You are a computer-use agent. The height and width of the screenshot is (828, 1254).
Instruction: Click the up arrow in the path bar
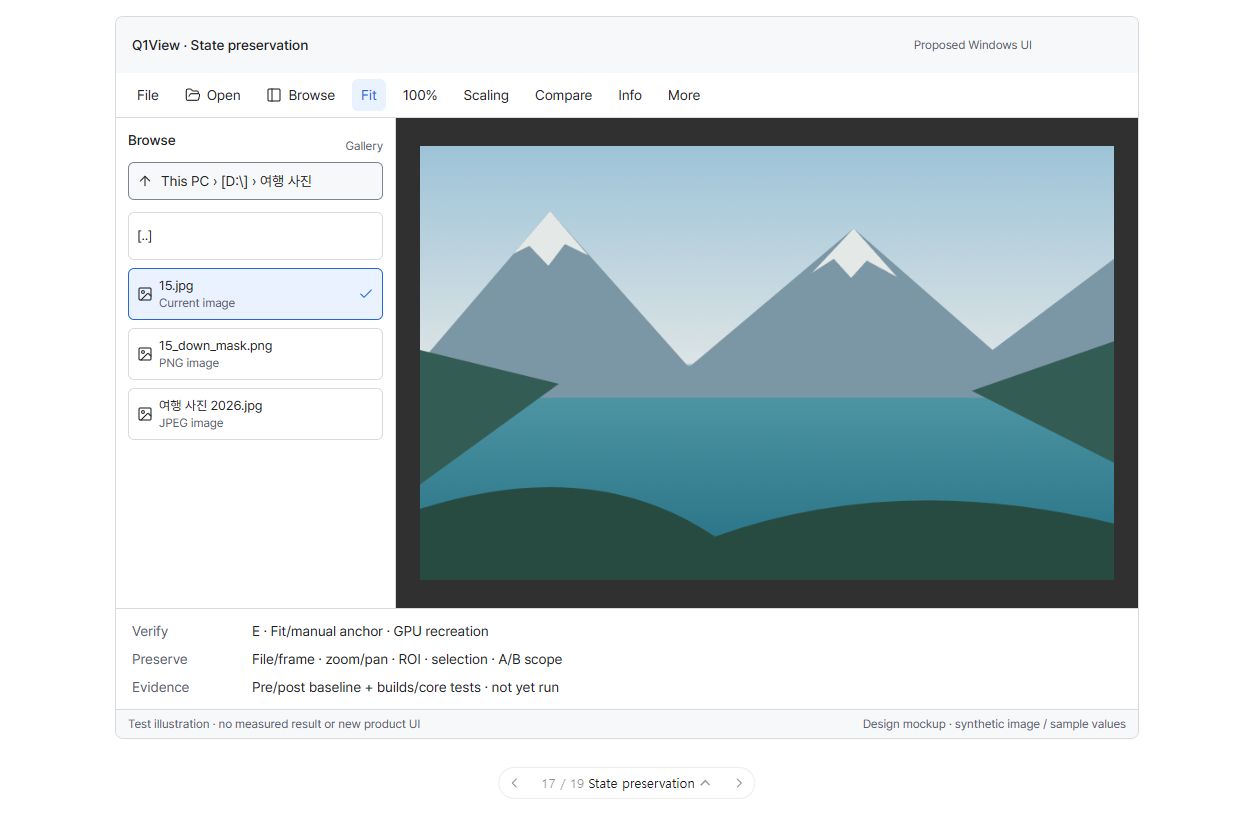coord(145,181)
